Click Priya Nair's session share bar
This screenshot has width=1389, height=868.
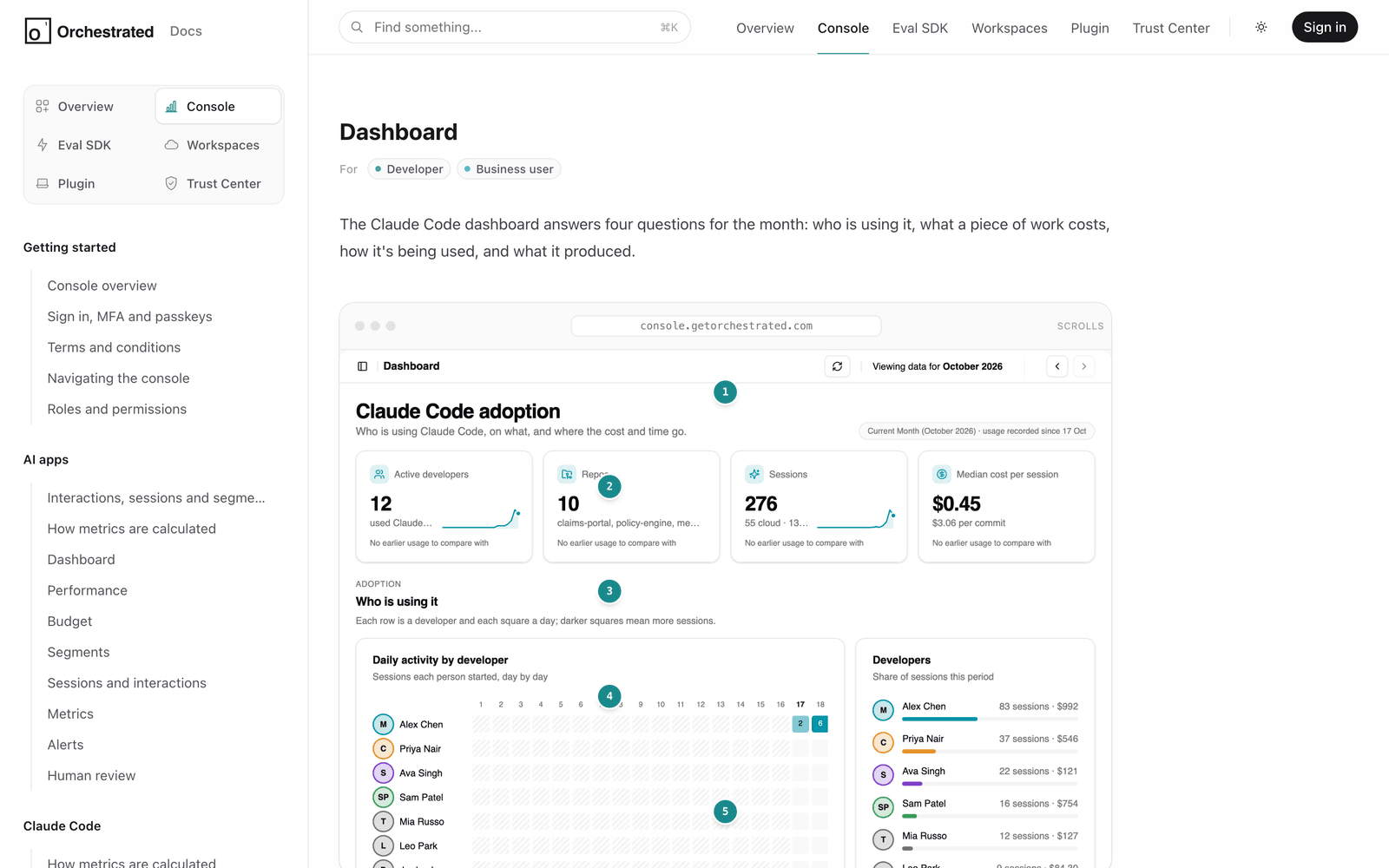pos(990,751)
